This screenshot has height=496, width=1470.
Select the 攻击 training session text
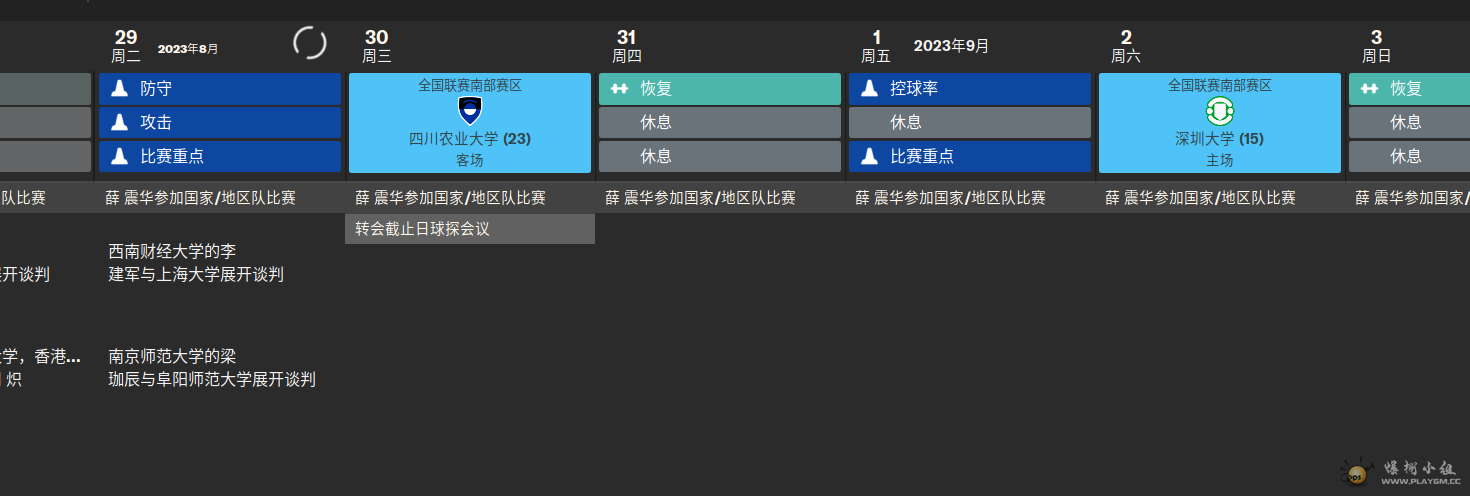pyautogui.click(x=157, y=123)
